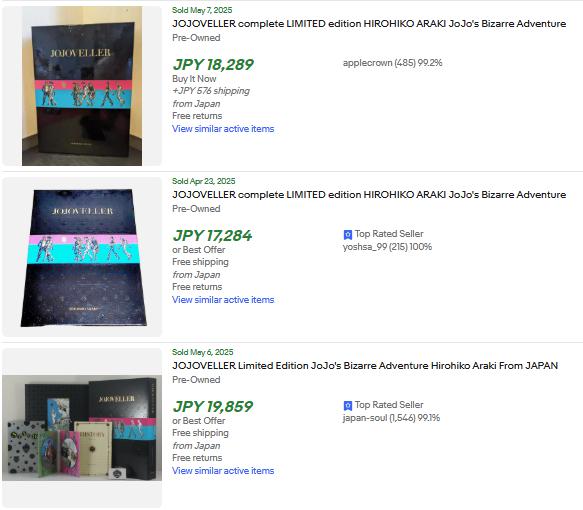Click Top Rated Seller text above yoshsa_99

tap(389, 234)
